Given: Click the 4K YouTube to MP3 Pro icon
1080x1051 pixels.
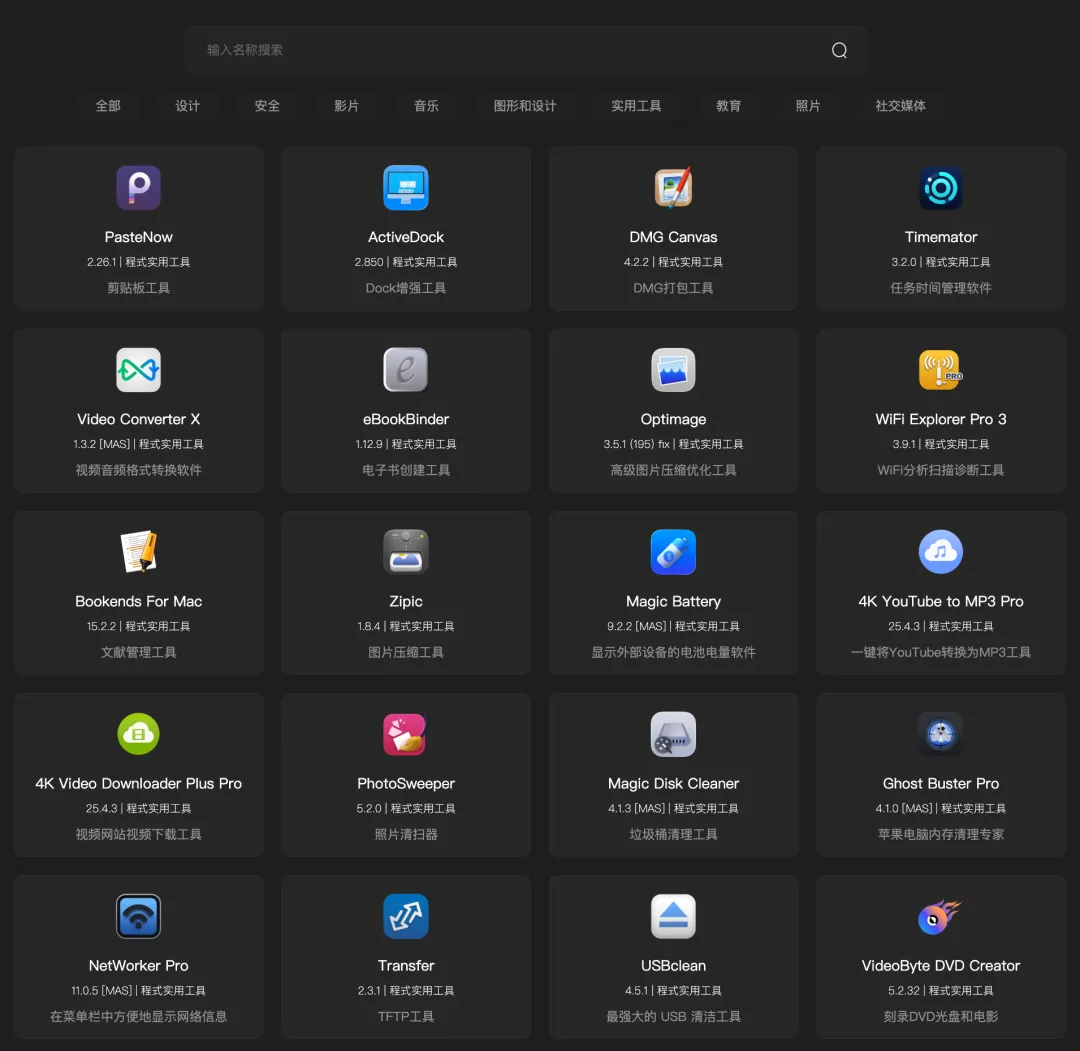Looking at the screenshot, I should [940, 552].
